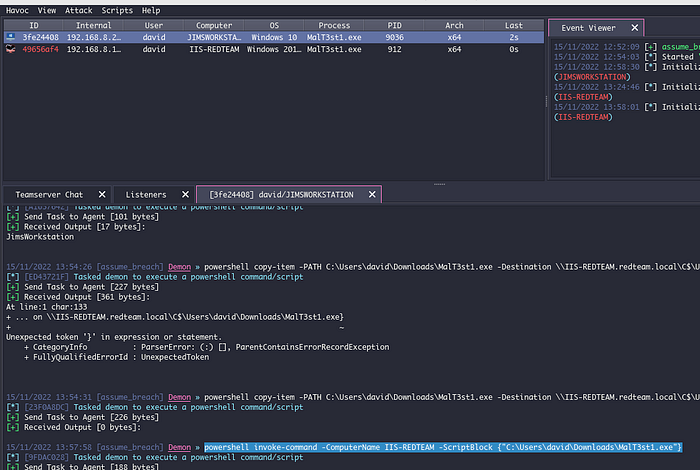Switch to the Listeners tab

click(x=146, y=195)
